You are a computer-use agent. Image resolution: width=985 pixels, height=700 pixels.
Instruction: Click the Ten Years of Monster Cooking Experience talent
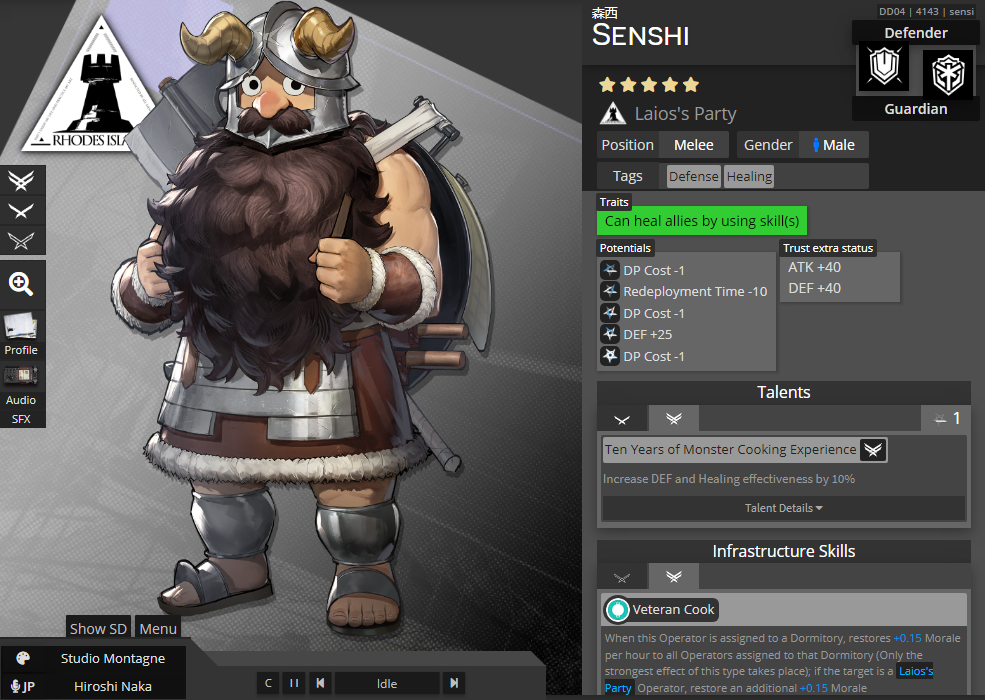point(731,449)
